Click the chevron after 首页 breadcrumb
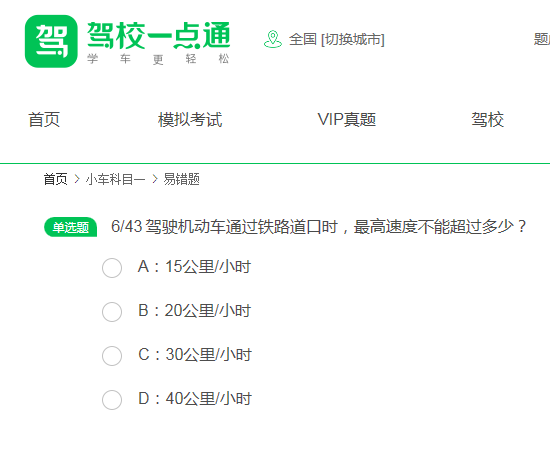 (77, 179)
